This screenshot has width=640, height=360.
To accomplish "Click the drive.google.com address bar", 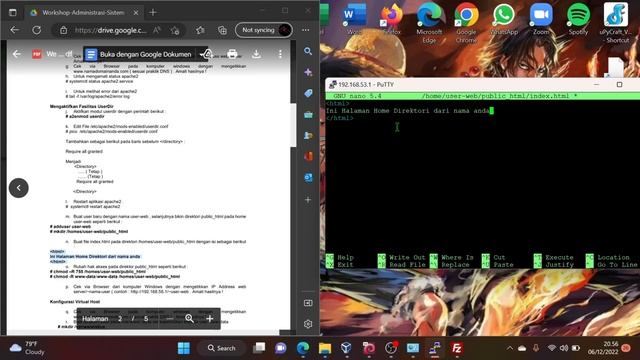I will tap(110, 30).
